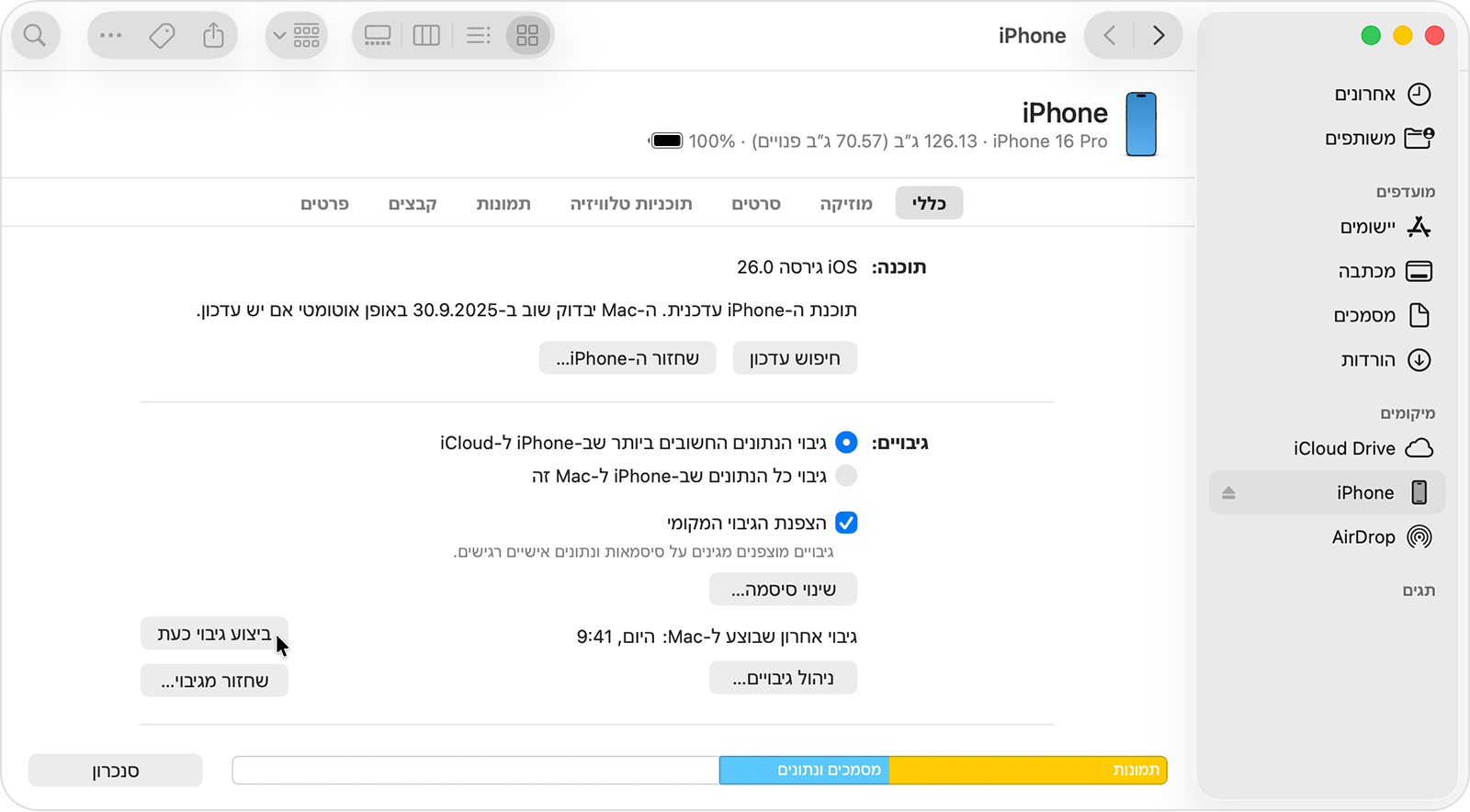The image size is (1470, 812).
Task: Click the Tags icon in the toolbar
Action: tap(163, 35)
